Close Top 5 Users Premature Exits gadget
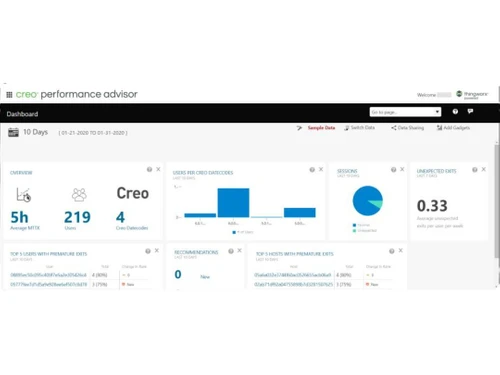The width and height of the screenshot is (500, 375). coord(157,250)
